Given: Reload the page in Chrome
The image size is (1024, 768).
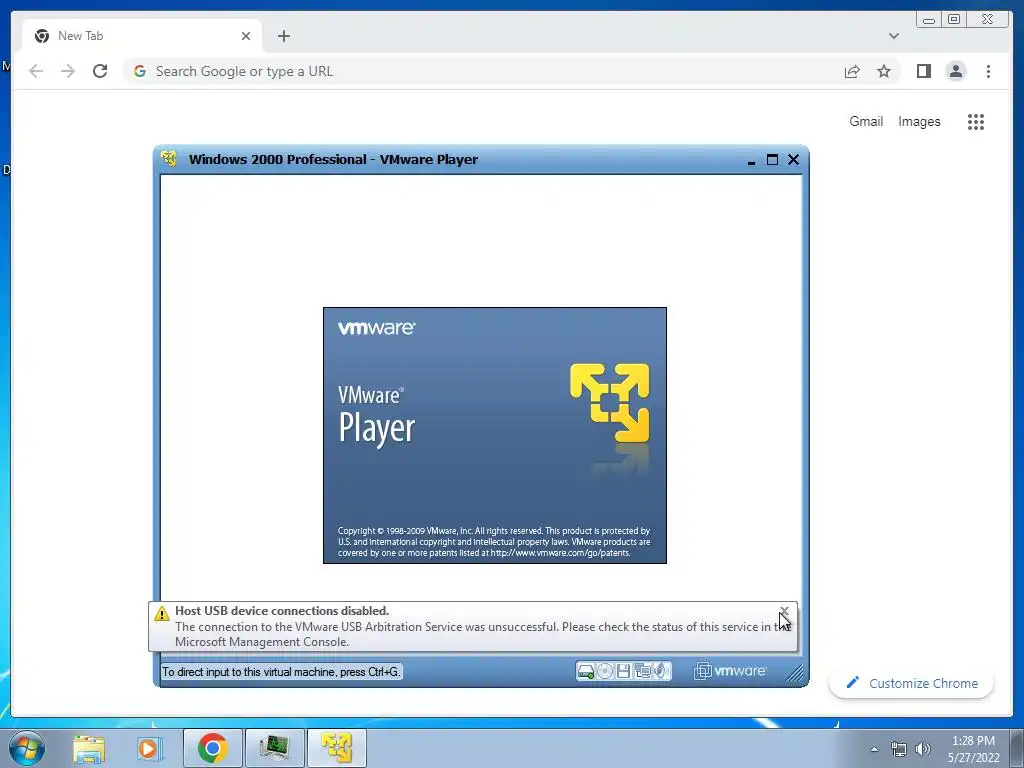Looking at the screenshot, I should point(100,71).
